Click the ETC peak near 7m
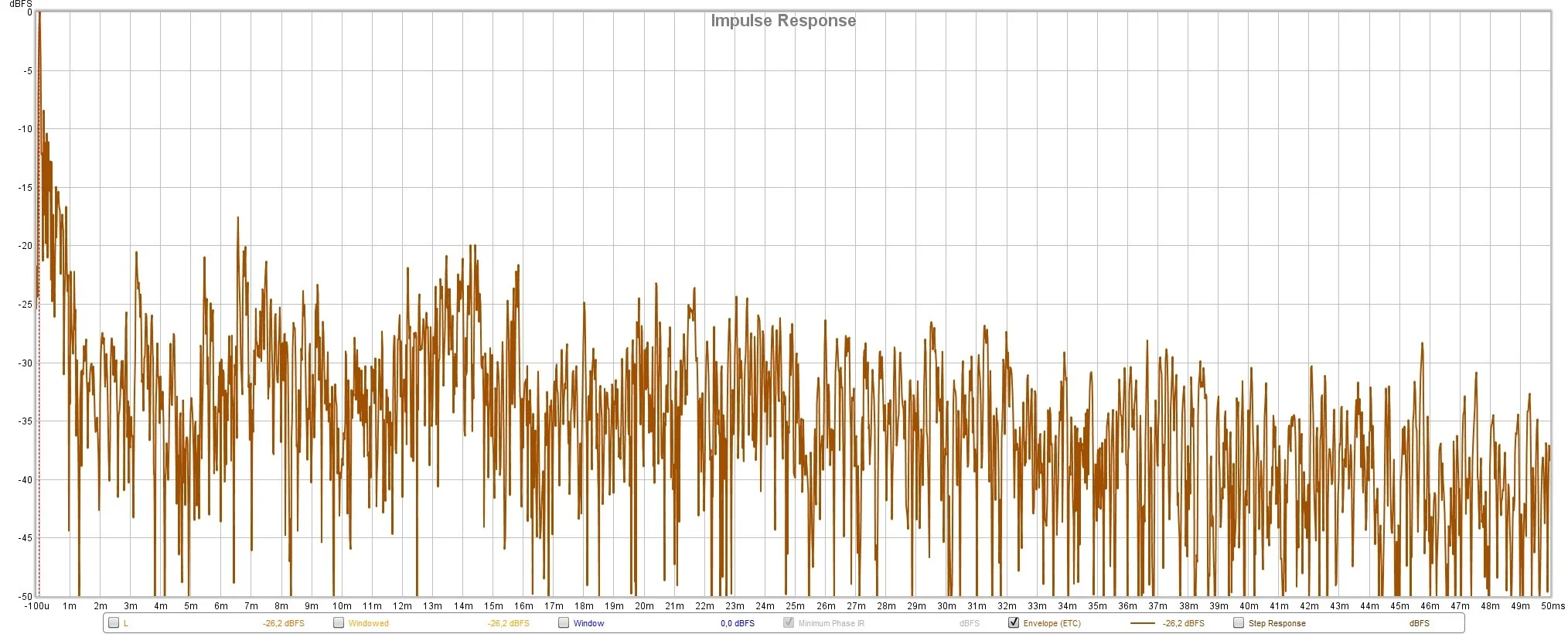Viewport: 1568px width, 634px height. pos(237,219)
